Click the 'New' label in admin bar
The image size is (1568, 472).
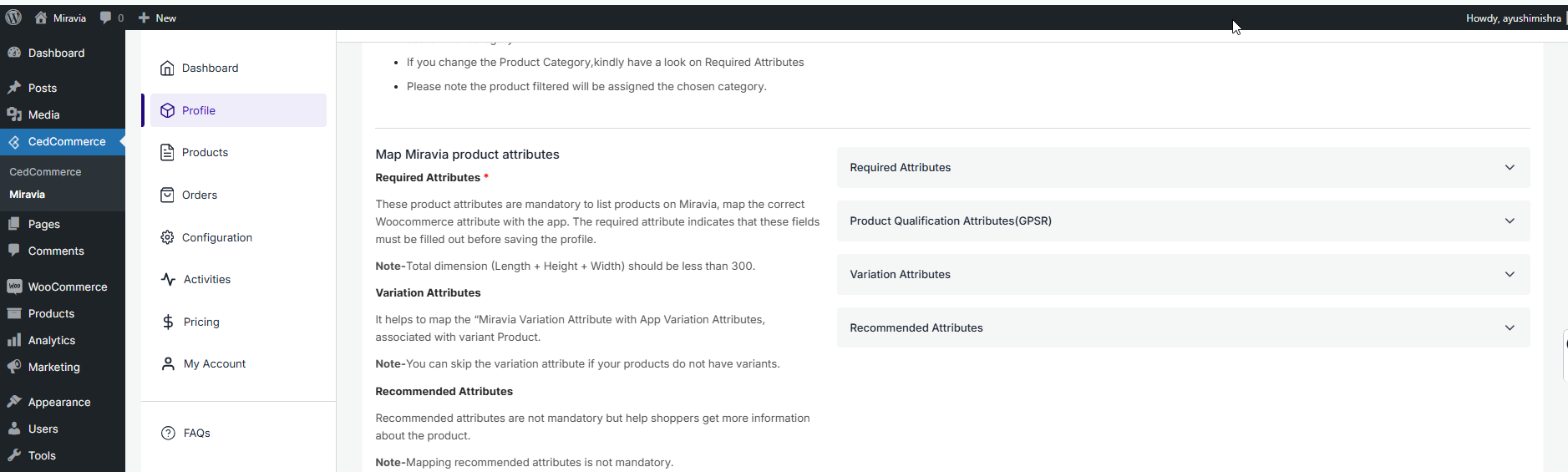tap(166, 18)
